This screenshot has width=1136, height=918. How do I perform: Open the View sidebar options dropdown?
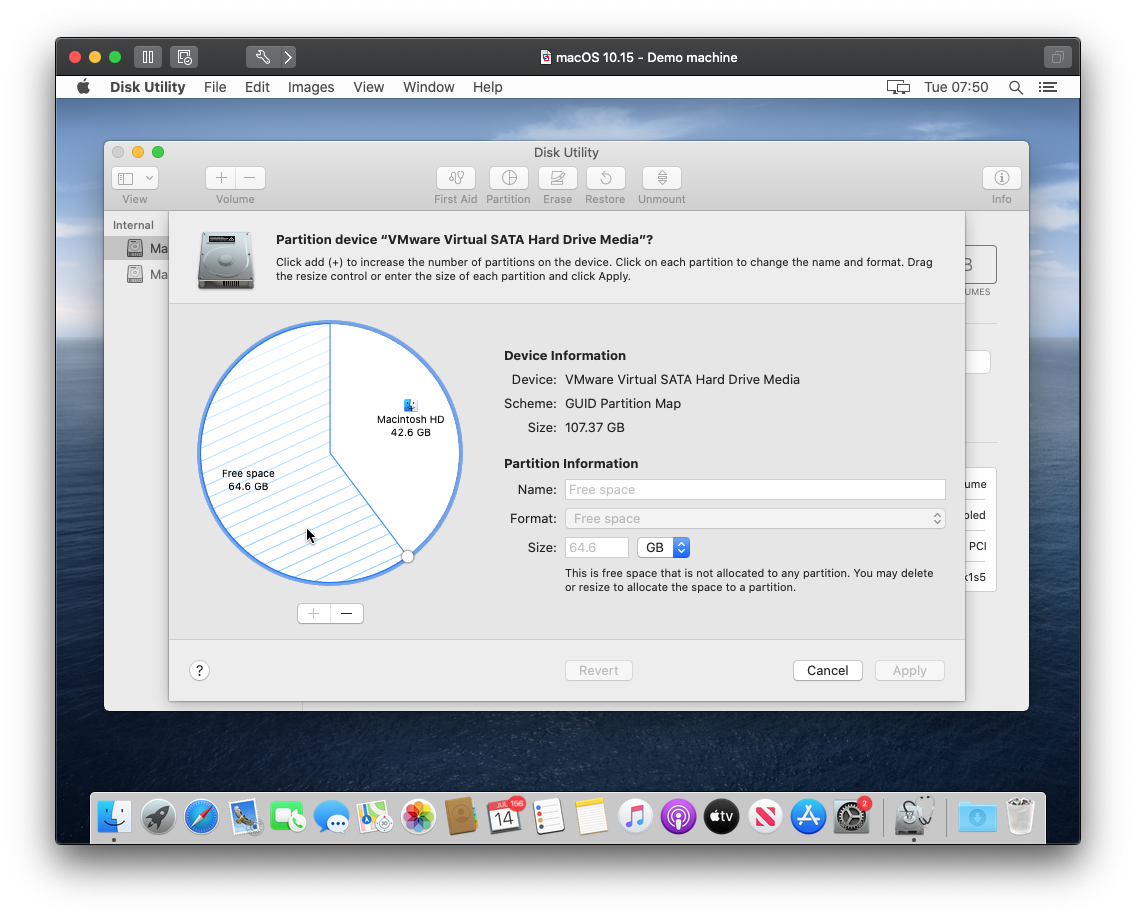[x=135, y=178]
